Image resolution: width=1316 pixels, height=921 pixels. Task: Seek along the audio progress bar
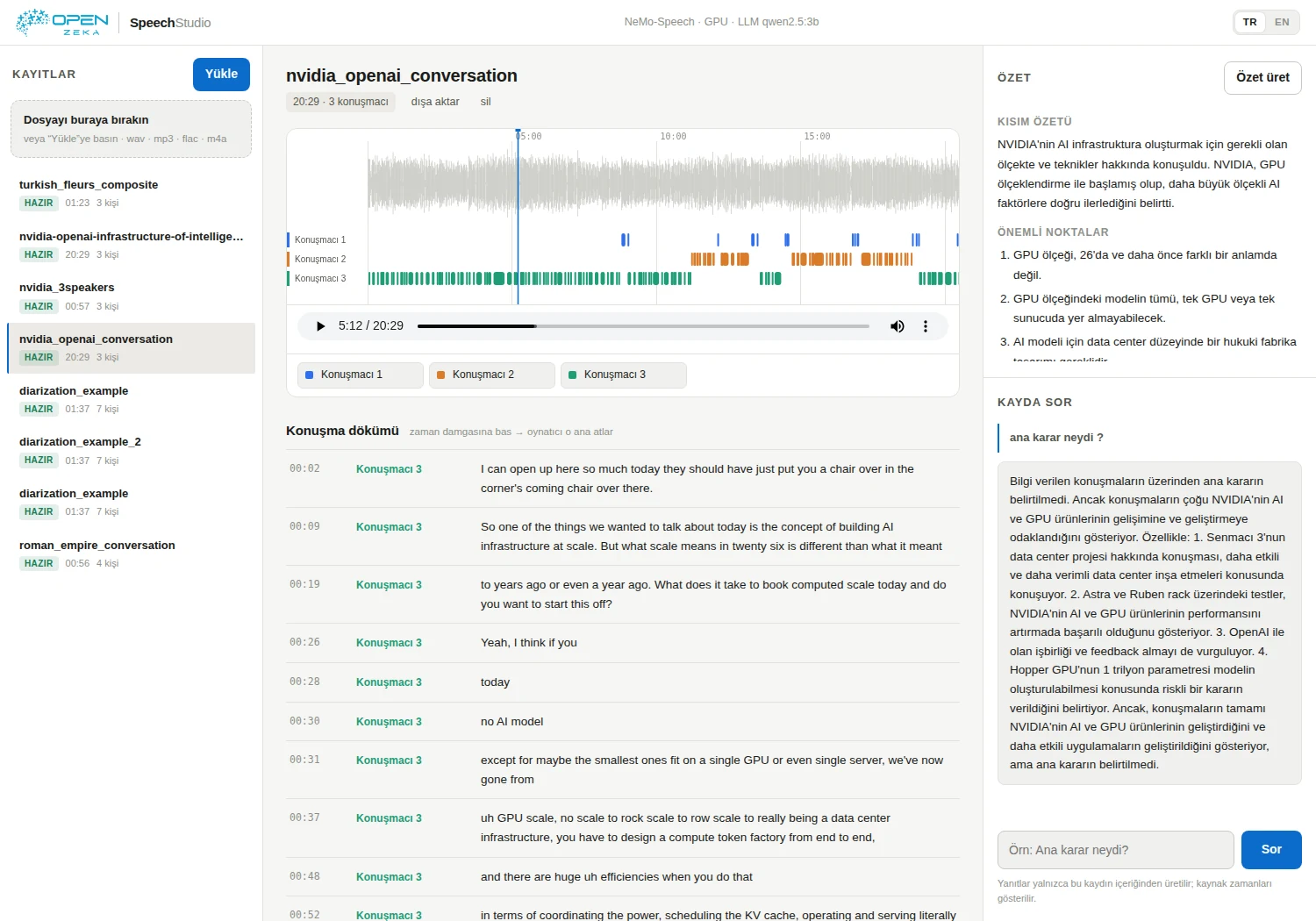tap(643, 326)
